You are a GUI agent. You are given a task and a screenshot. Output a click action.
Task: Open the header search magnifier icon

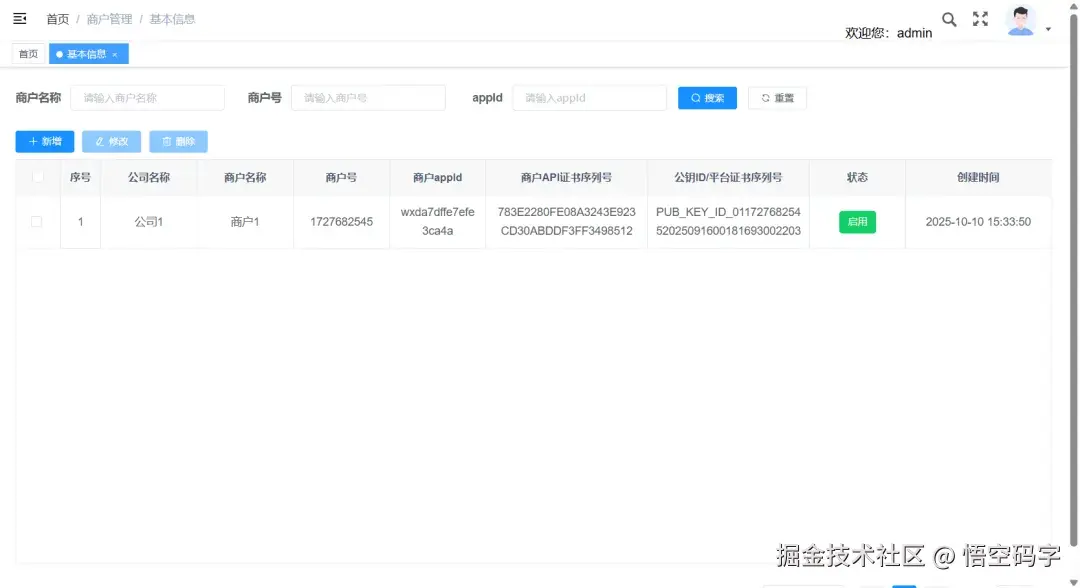[x=949, y=19]
